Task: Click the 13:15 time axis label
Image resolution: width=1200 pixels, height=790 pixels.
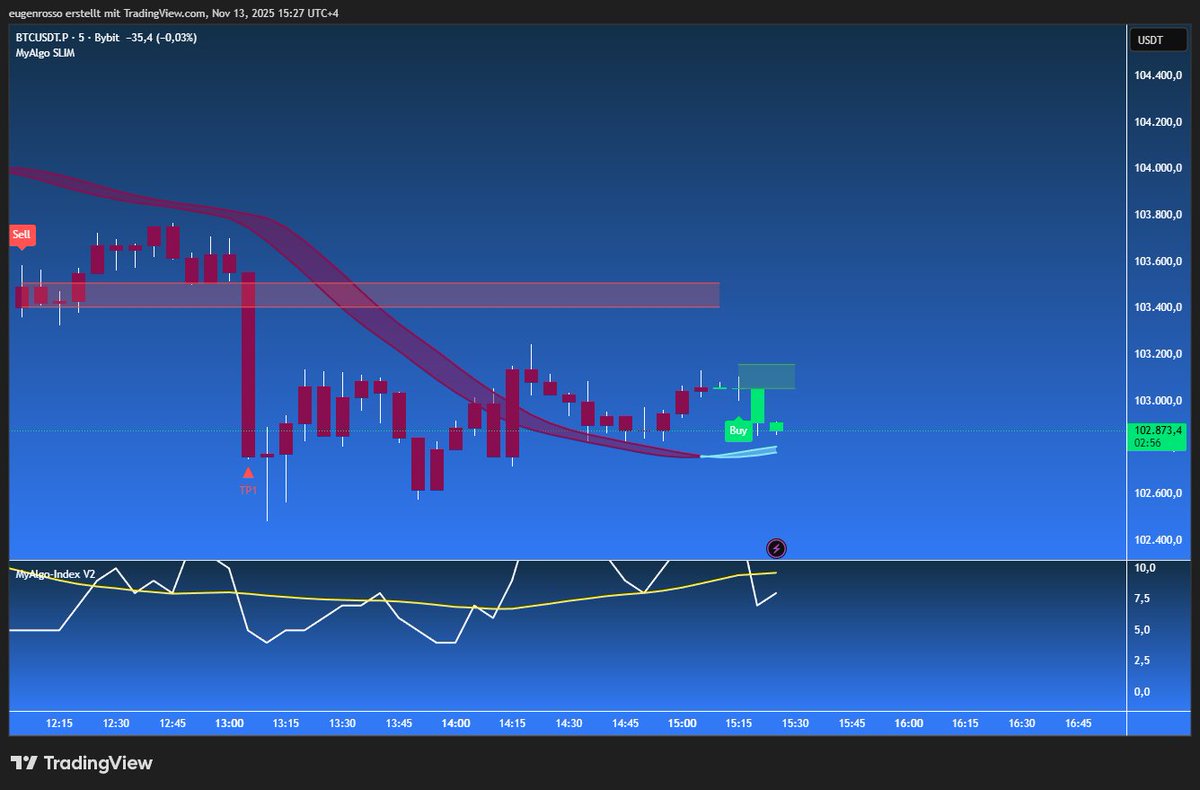Action: [x=287, y=723]
